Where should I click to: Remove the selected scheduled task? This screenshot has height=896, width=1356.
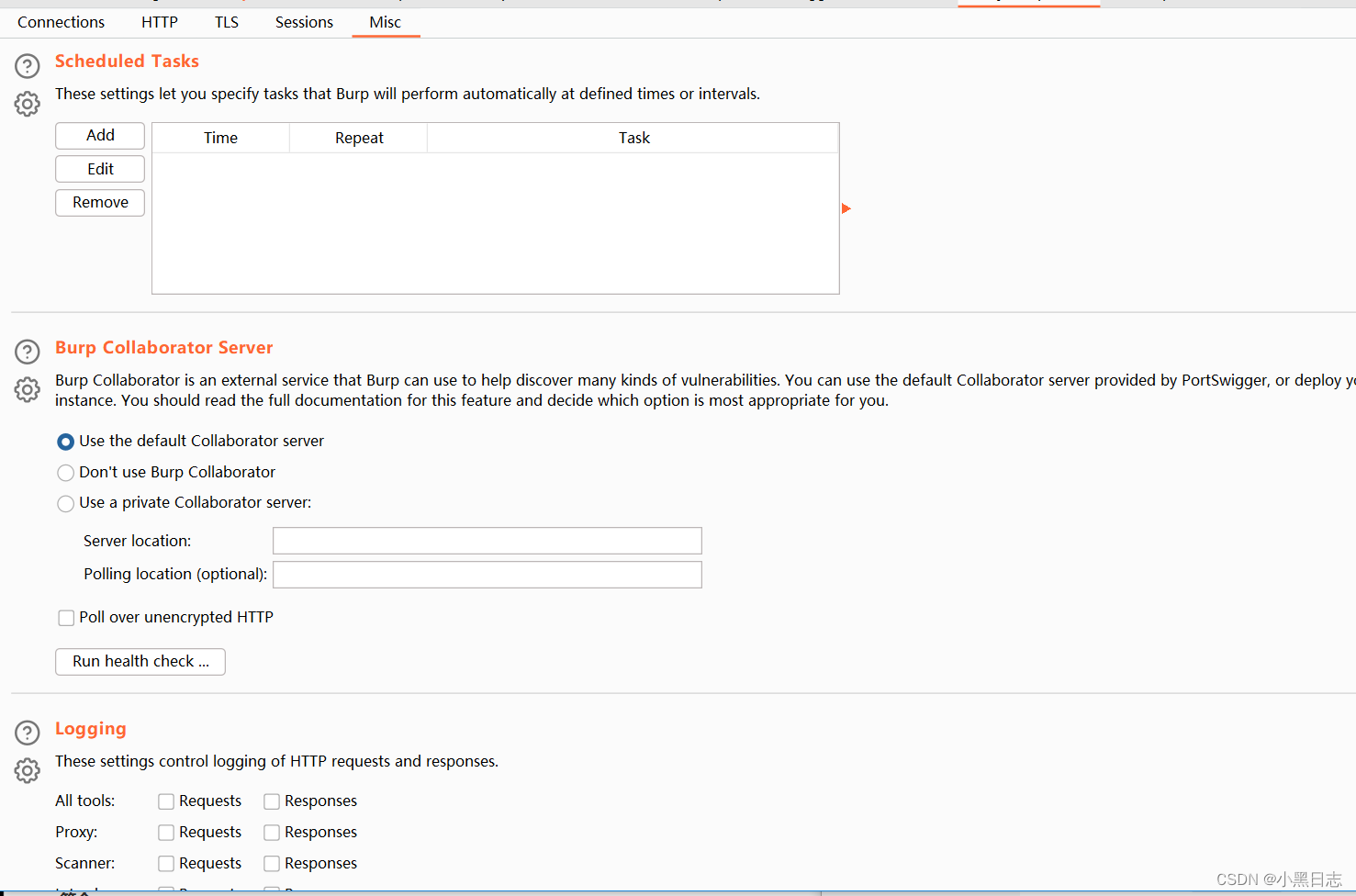pyautogui.click(x=100, y=202)
